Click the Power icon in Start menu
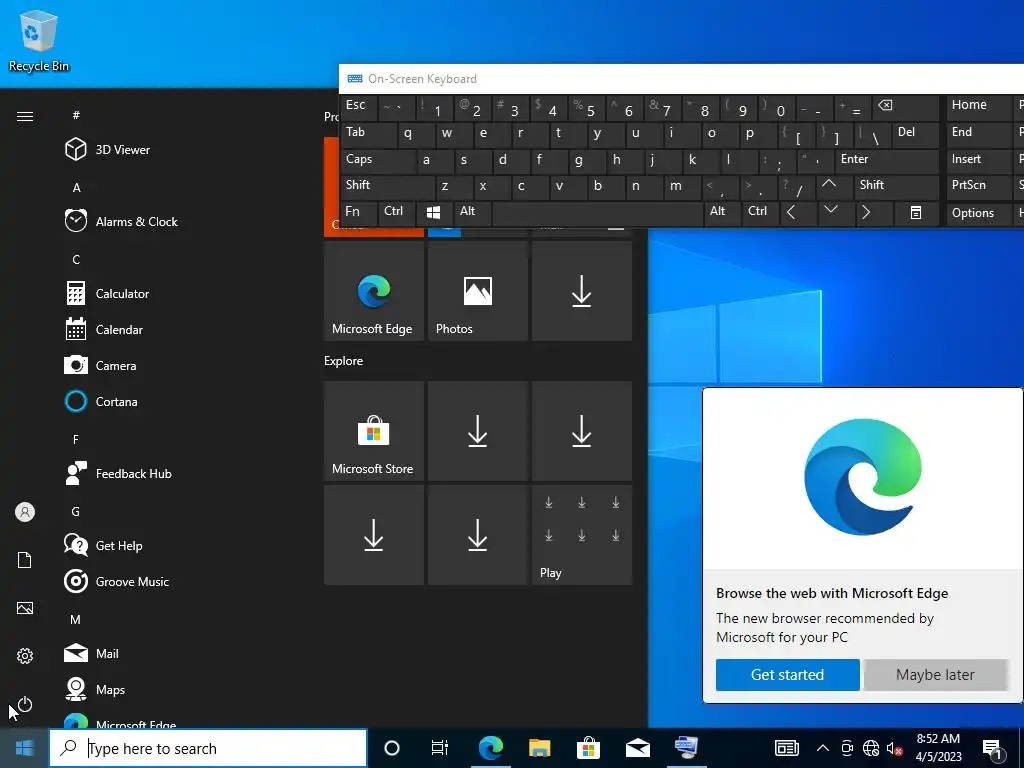This screenshot has width=1024, height=768. [25, 705]
